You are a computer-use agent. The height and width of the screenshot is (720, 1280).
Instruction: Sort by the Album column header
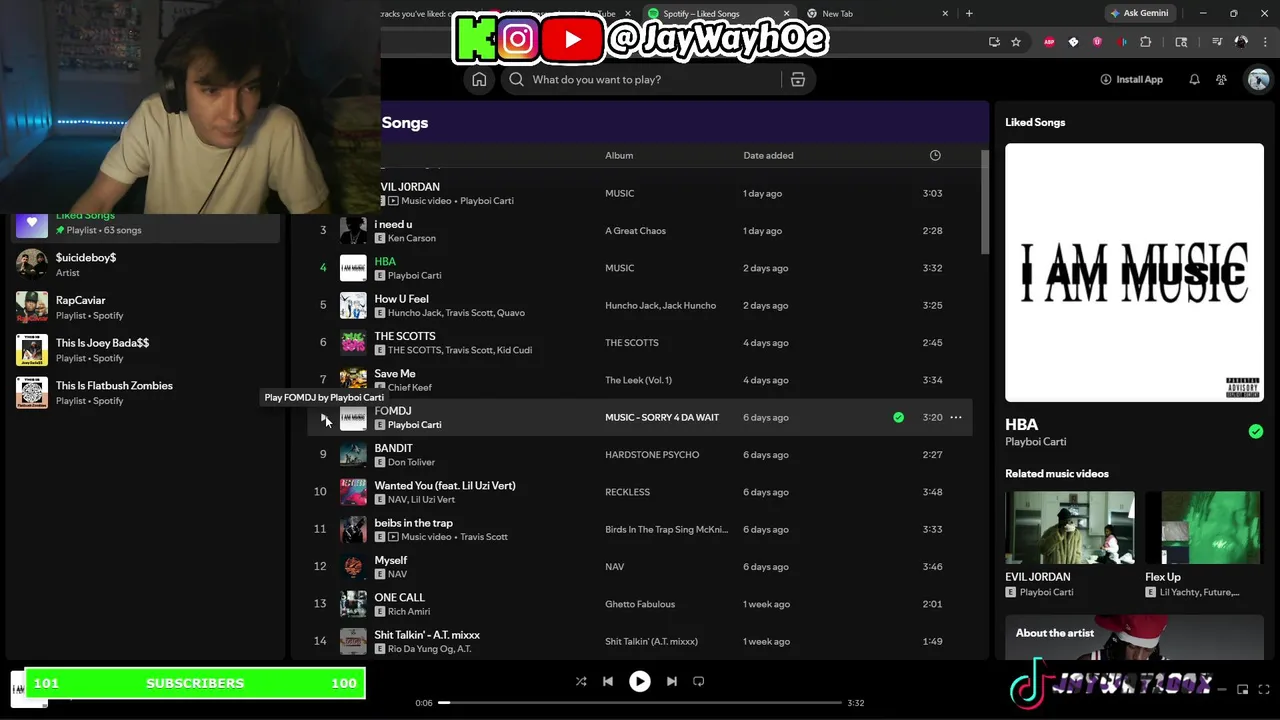tap(619, 156)
